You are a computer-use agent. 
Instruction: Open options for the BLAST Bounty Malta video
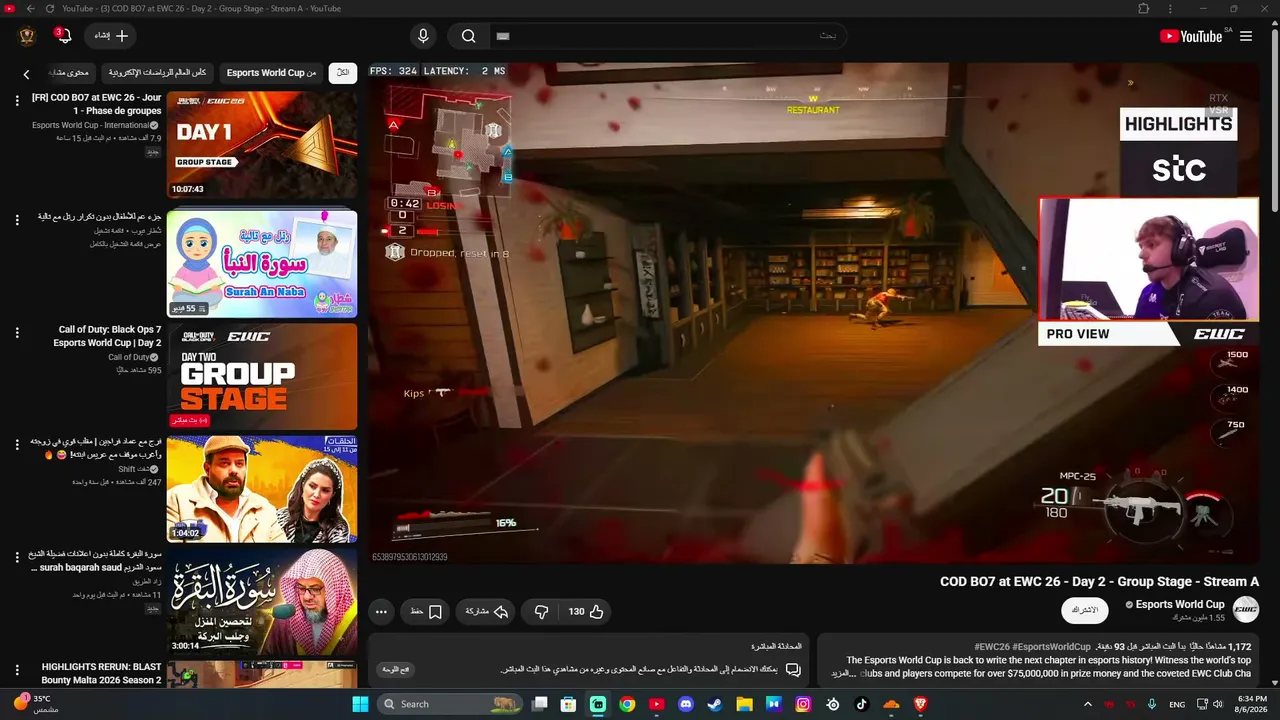point(17,670)
